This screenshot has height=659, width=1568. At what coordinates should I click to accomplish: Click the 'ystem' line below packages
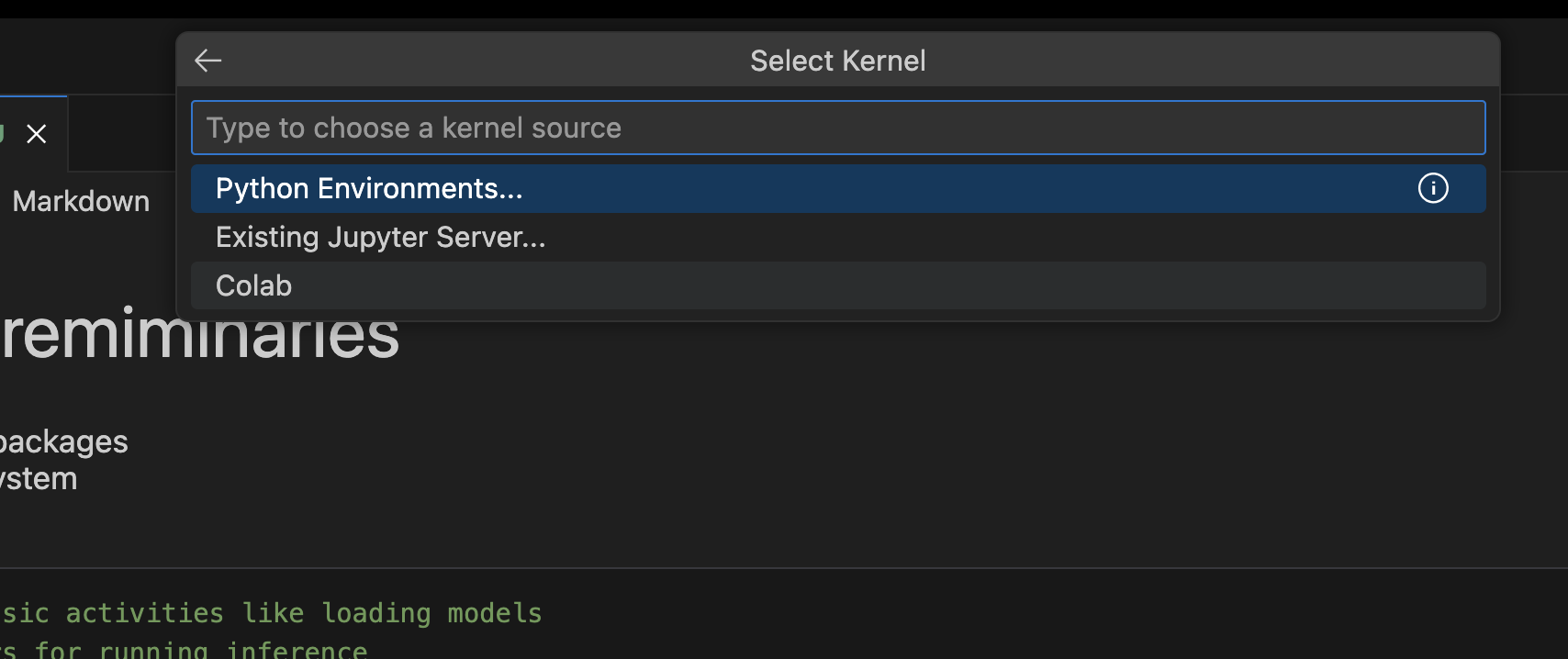point(39,479)
